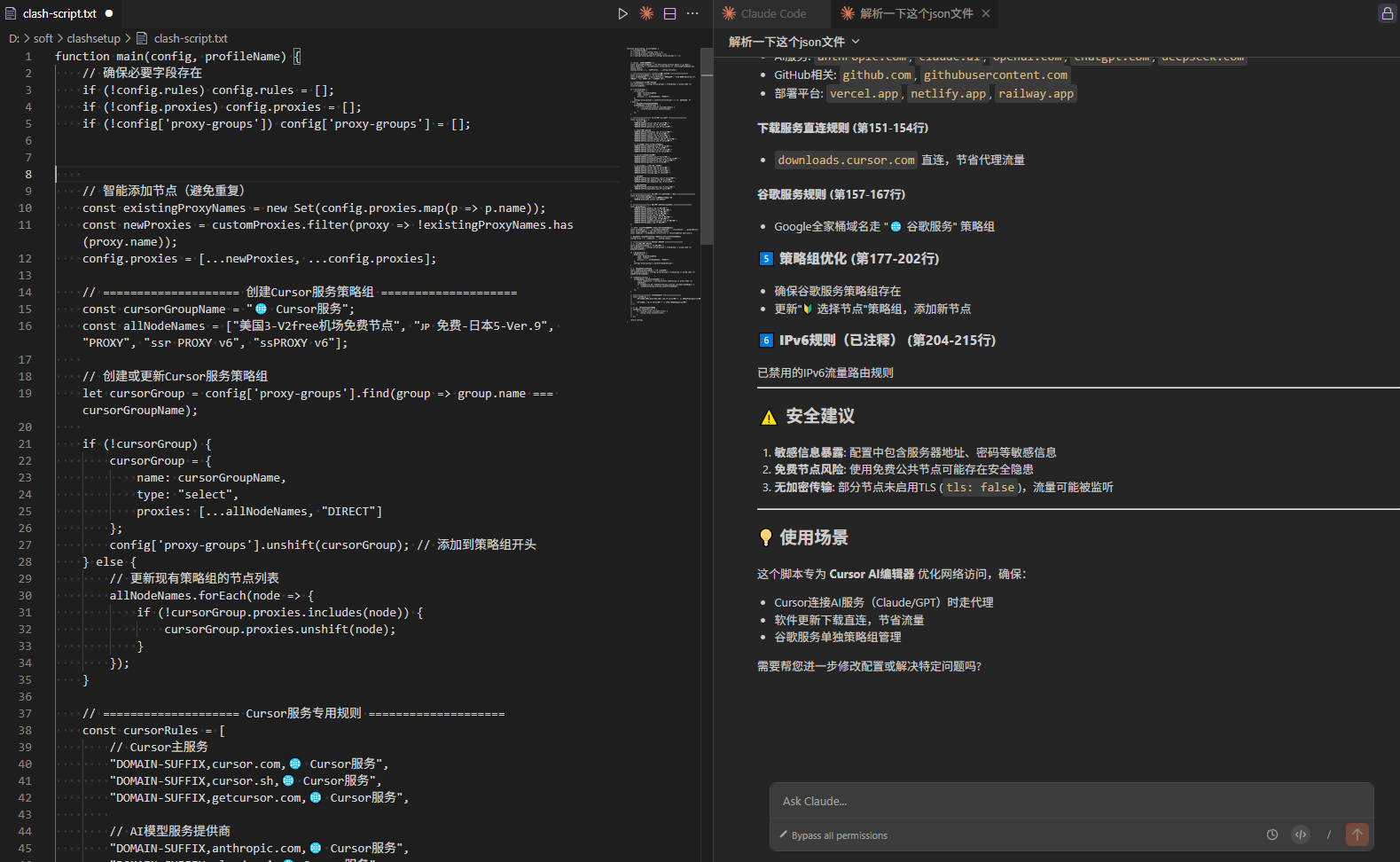Click the D: breadcrumb segment

14,38
